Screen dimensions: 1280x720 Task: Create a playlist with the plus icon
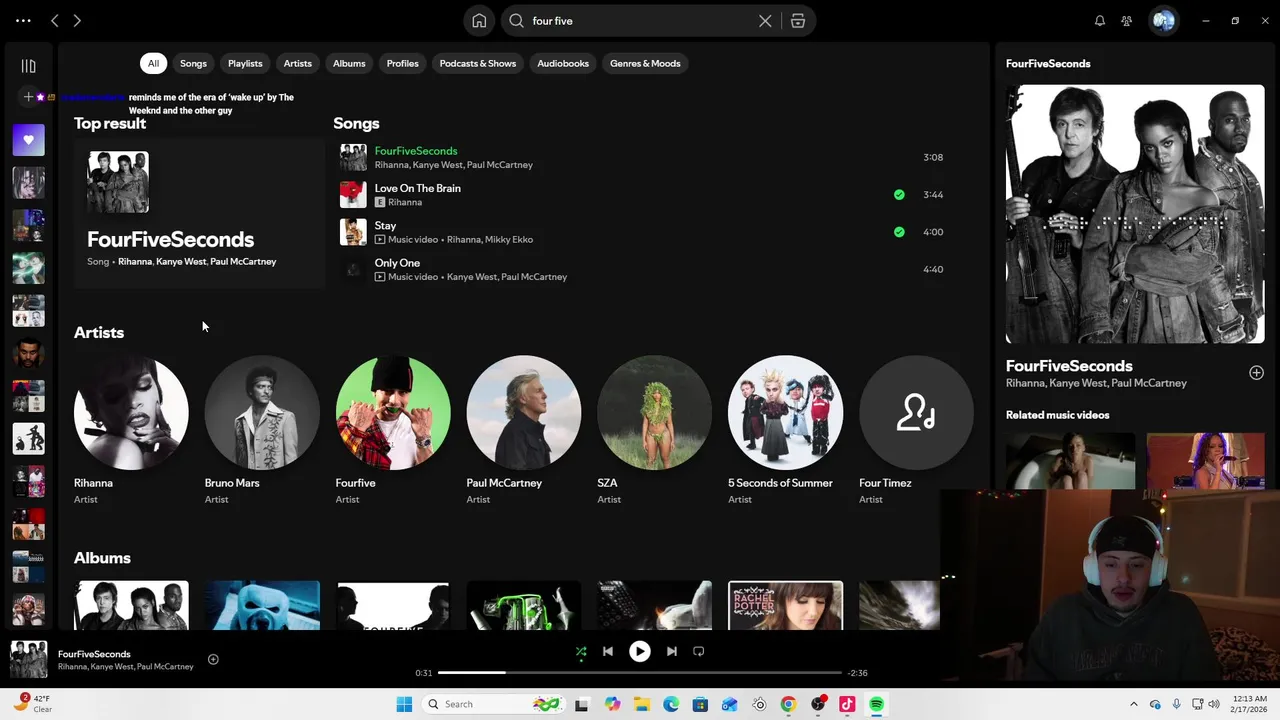(x=28, y=97)
